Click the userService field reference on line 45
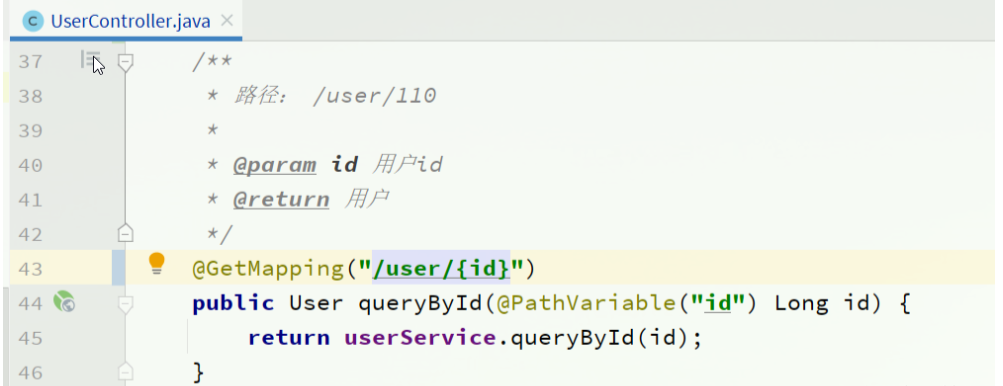This screenshot has width=1003, height=386. [x=420, y=338]
